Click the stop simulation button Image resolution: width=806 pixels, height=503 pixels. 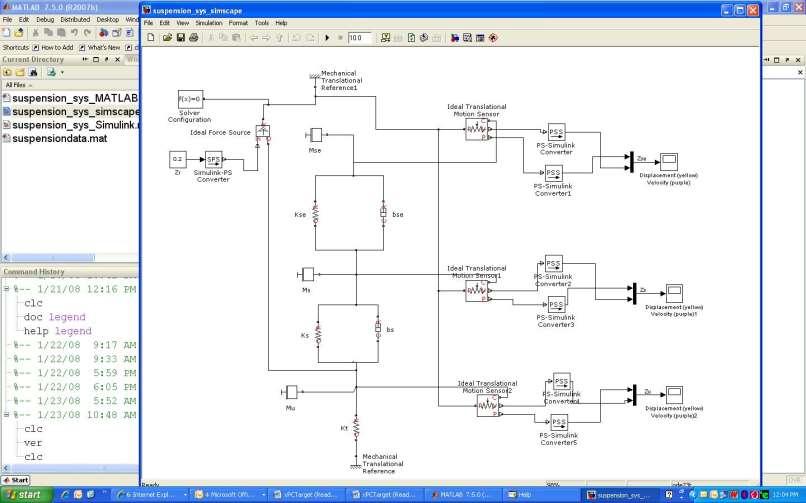340,38
